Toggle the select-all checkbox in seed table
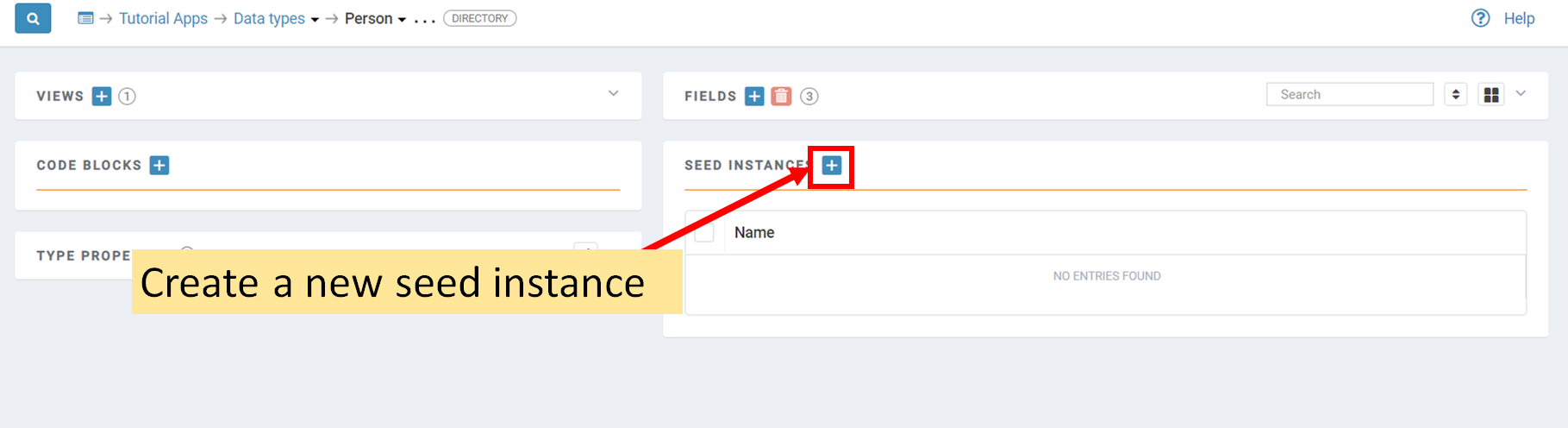 (x=704, y=232)
